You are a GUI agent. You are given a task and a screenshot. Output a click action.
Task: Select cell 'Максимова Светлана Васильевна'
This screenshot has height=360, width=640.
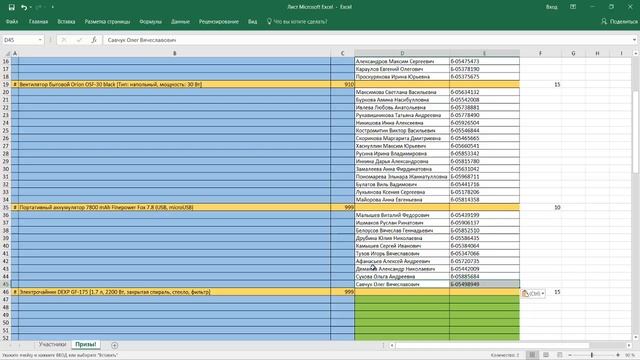point(402,92)
